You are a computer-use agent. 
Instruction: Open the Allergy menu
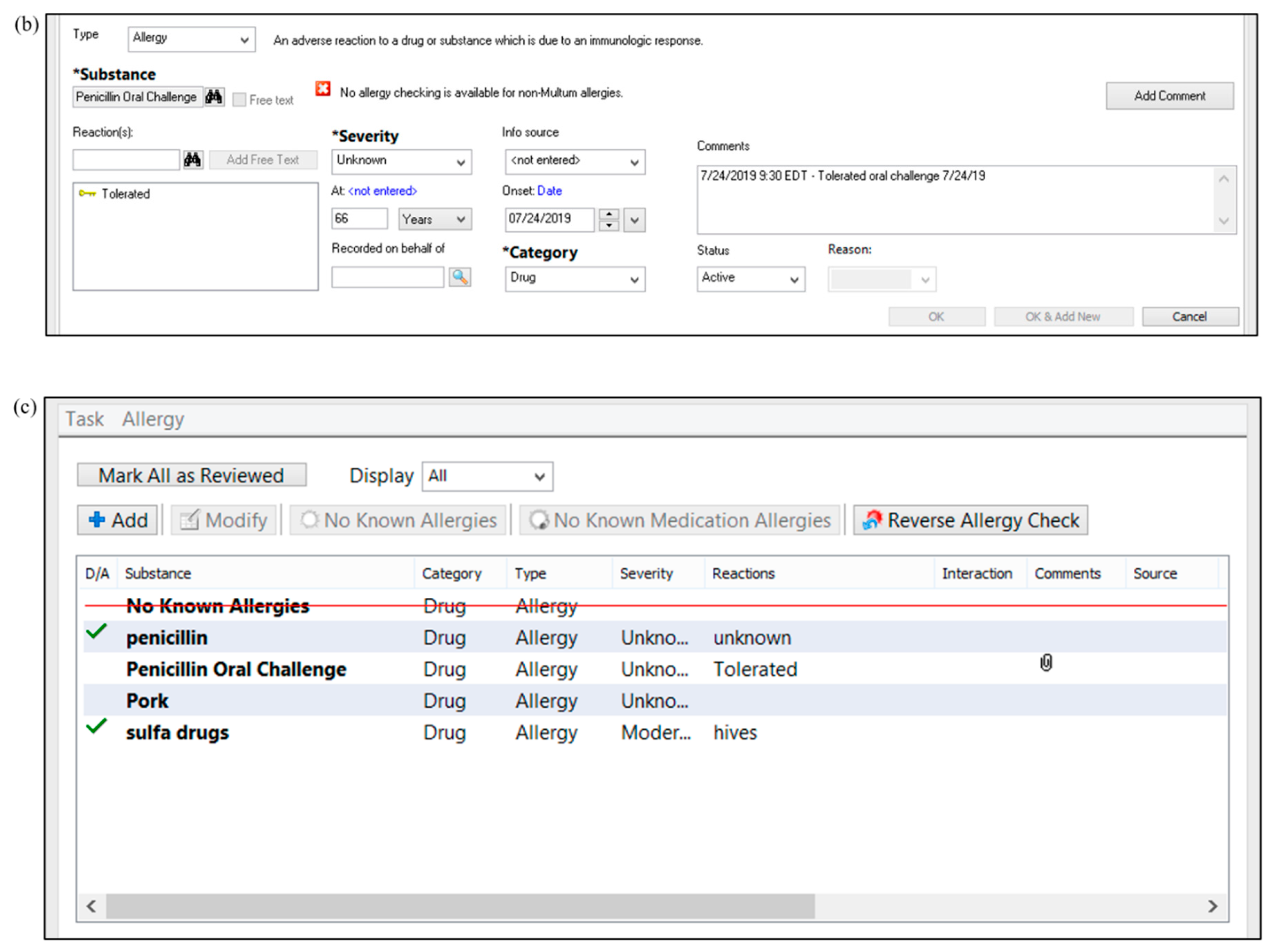pyautogui.click(x=153, y=419)
